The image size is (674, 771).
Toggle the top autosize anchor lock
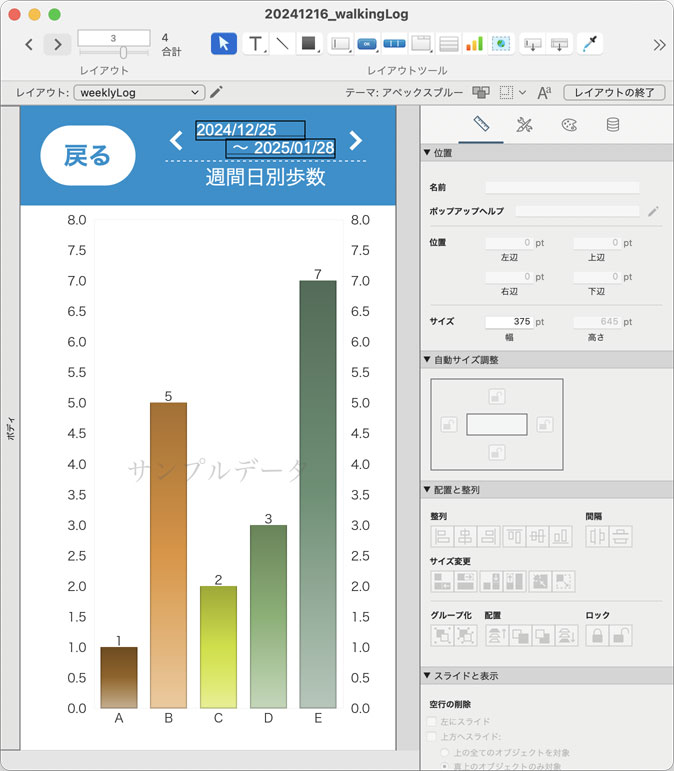(x=497, y=396)
